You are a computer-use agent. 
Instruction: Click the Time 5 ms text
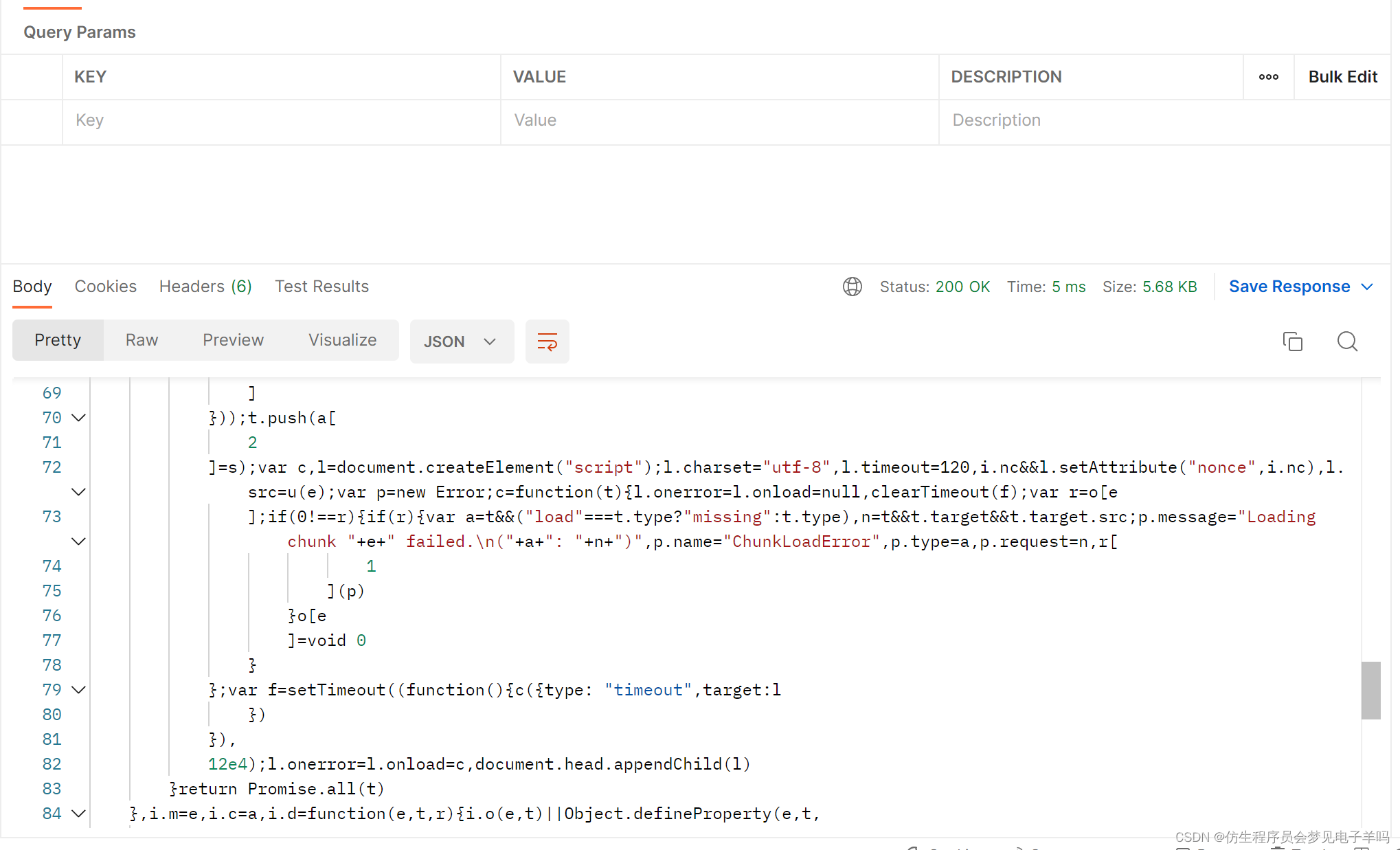[x=1046, y=287]
